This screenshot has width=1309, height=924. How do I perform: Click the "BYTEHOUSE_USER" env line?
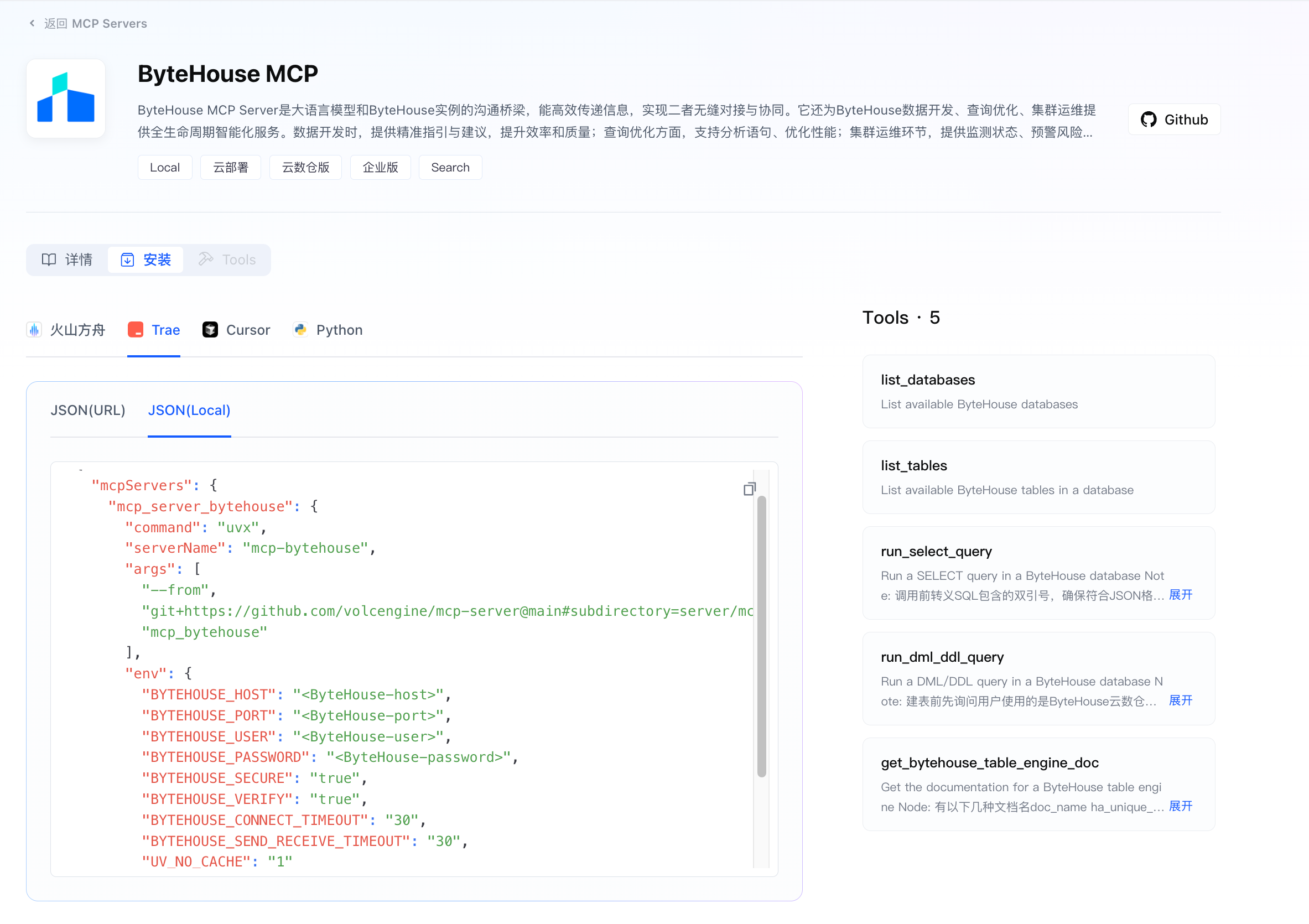click(297, 736)
